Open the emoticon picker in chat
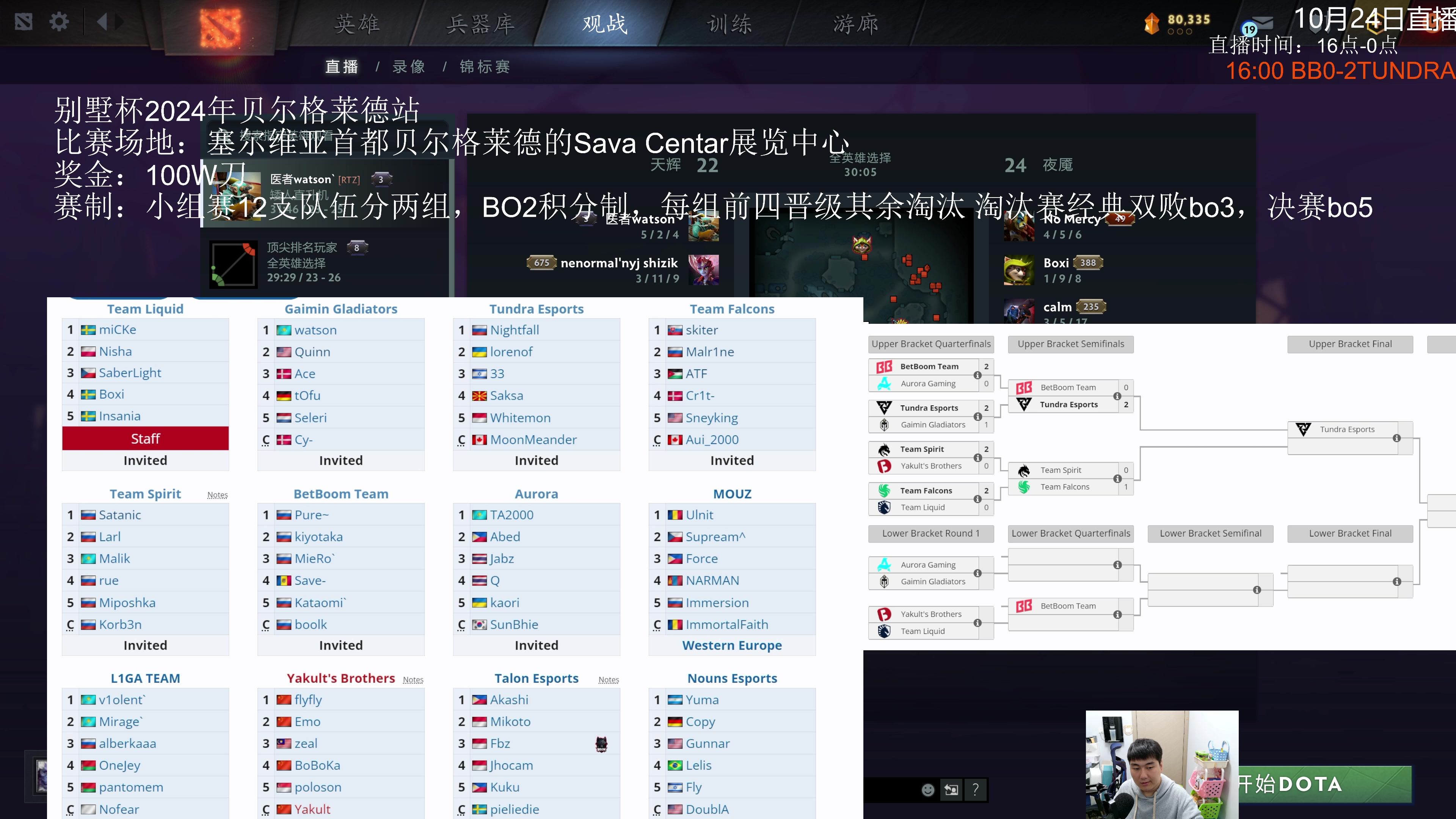 pos(927,789)
